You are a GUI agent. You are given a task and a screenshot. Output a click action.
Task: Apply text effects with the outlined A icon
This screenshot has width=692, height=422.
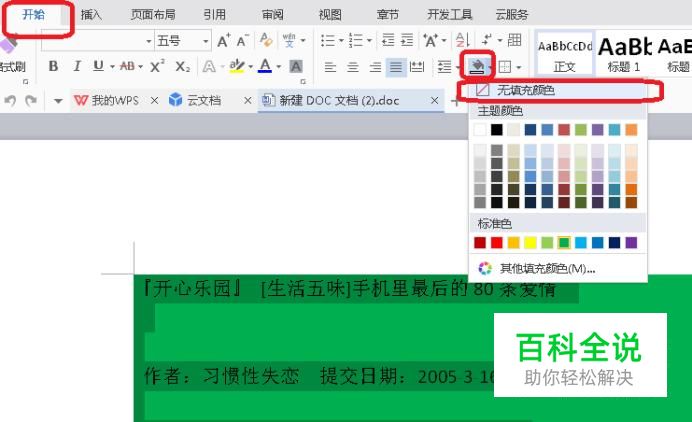(209, 67)
